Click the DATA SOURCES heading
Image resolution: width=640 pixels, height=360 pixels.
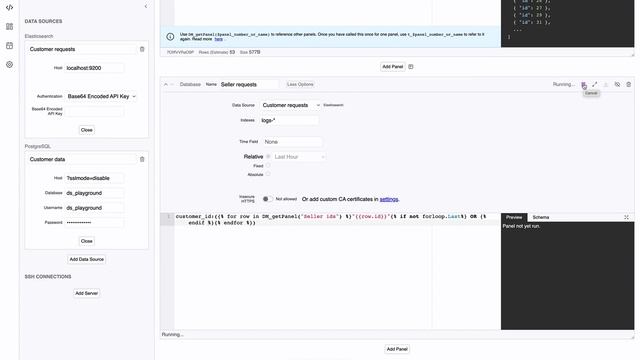tap(43, 21)
